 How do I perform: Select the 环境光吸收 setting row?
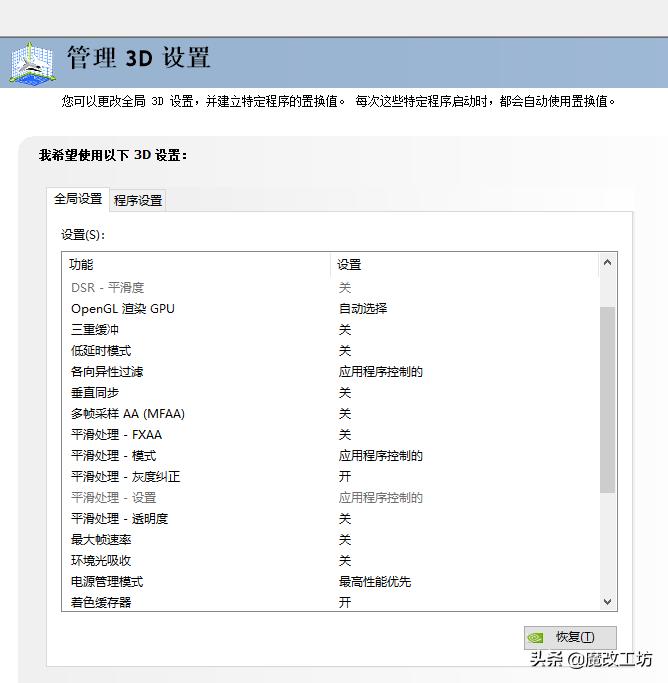click(x=331, y=561)
